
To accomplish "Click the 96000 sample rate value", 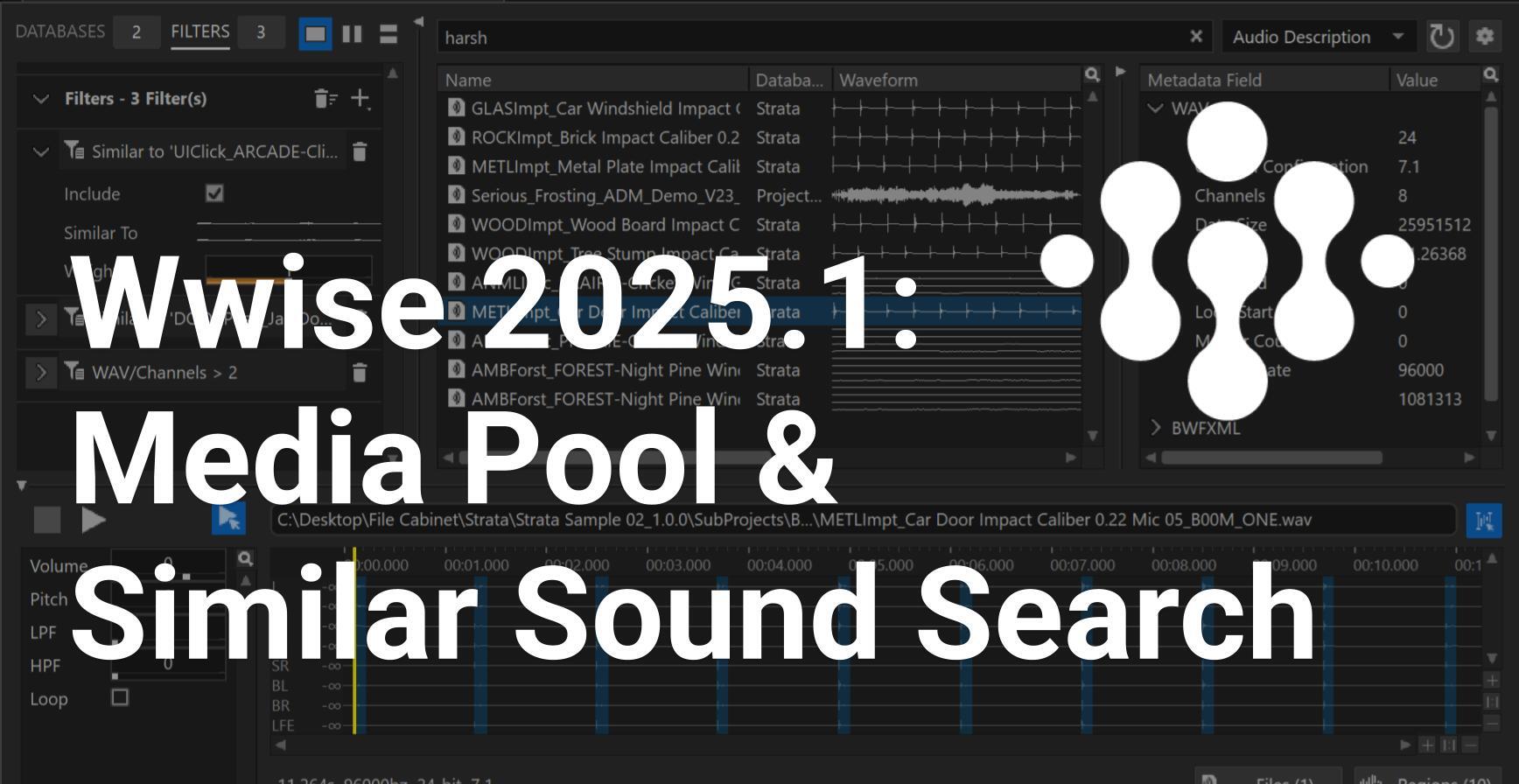I will point(1420,370).
